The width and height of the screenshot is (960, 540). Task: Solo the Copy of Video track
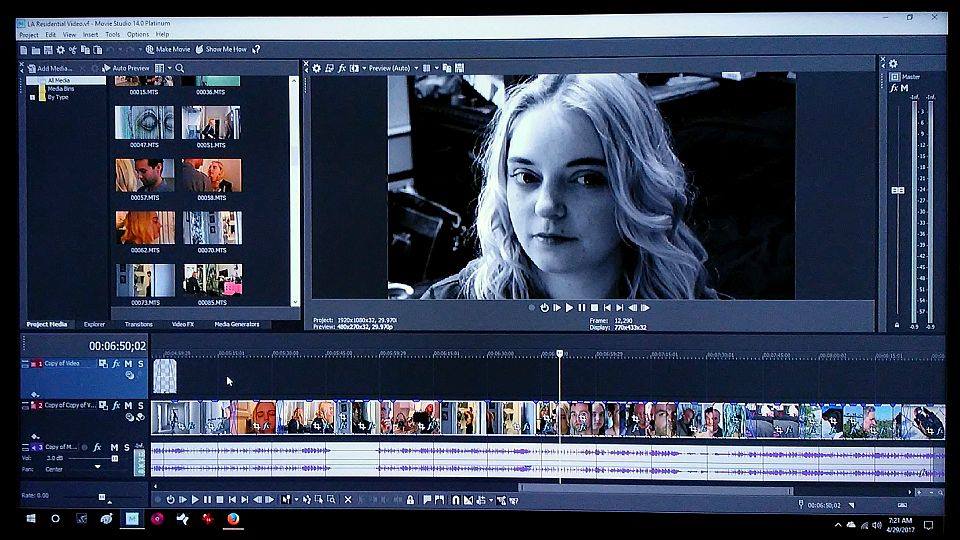coord(141,364)
